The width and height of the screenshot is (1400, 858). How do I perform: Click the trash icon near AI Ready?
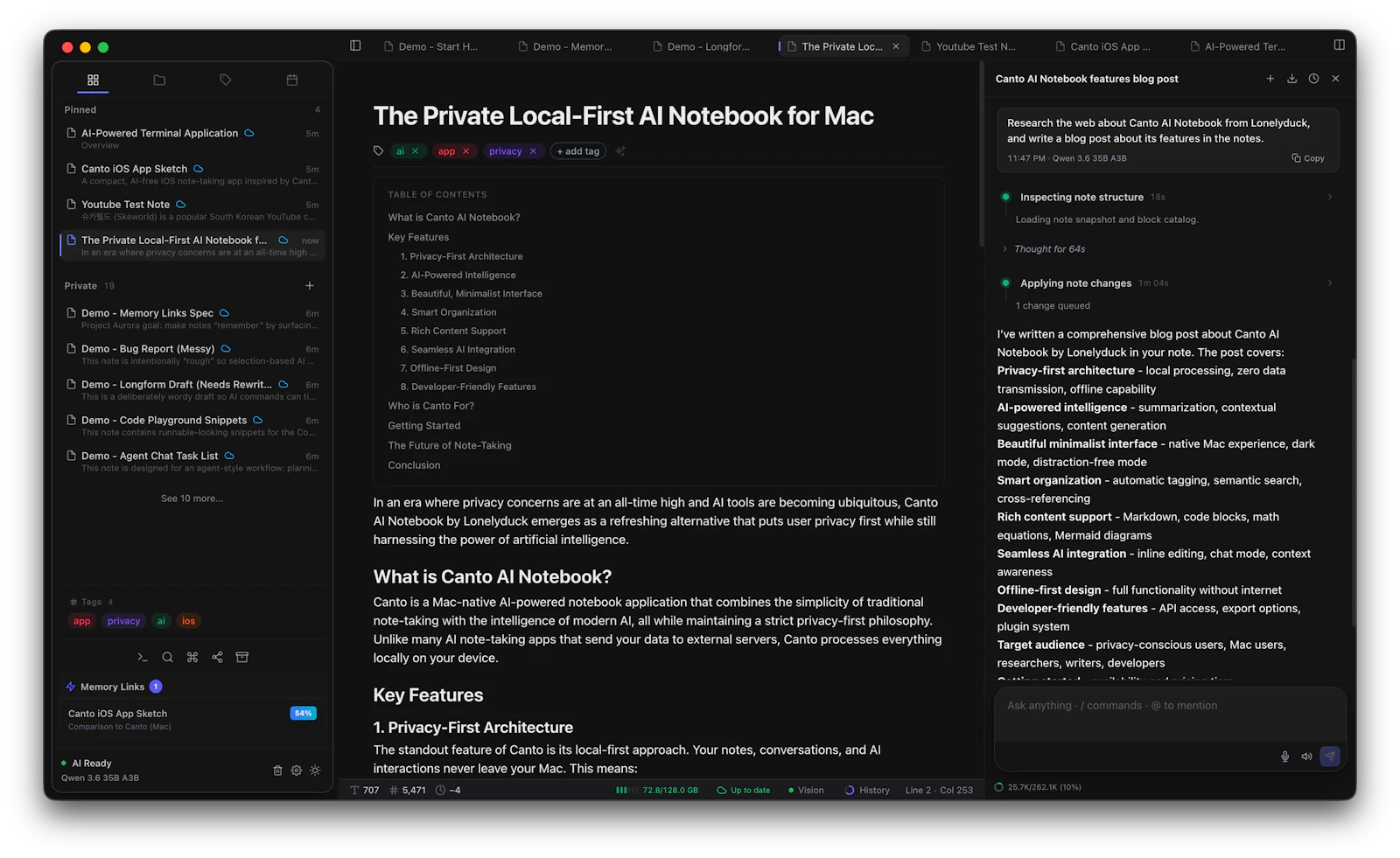coord(277,771)
